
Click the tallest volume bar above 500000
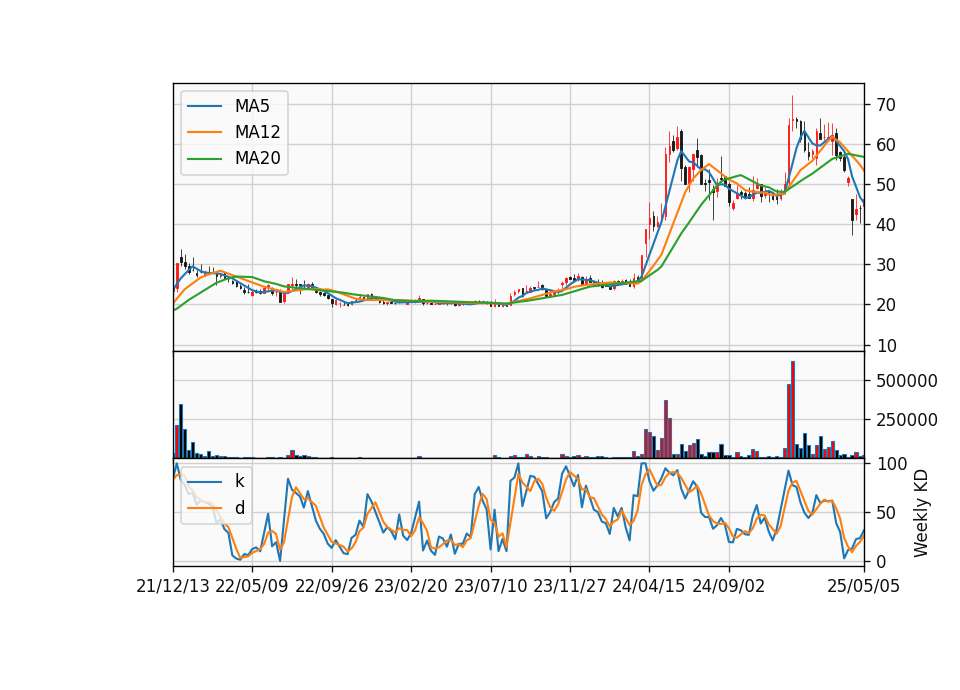coord(793,410)
